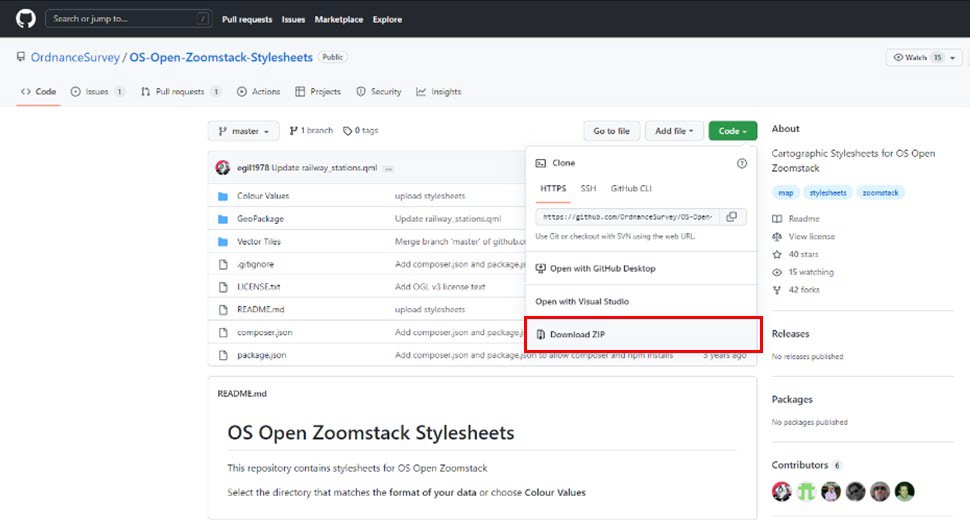Click the .gitignore file icon
Image resolution: width=970 pixels, height=520 pixels.
223,265
